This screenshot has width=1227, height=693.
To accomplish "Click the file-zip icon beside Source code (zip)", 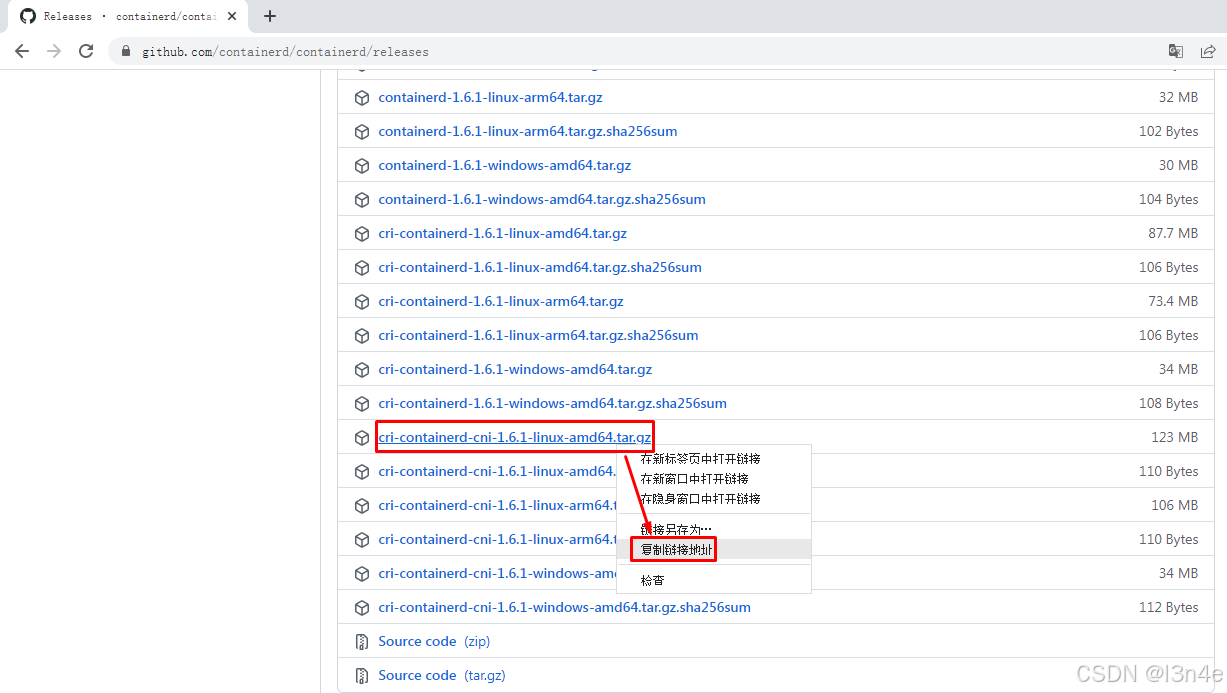I will pyautogui.click(x=362, y=642).
